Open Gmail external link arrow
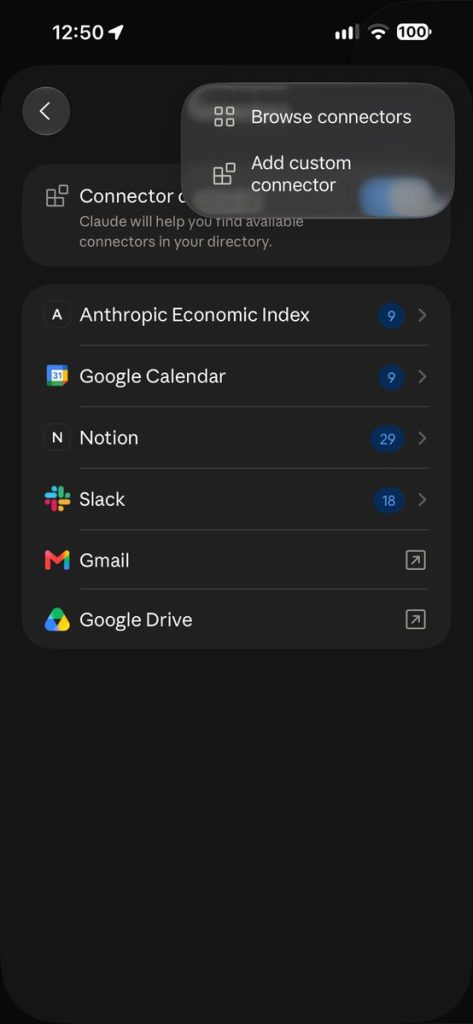This screenshot has height=1024, width=473. (416, 560)
